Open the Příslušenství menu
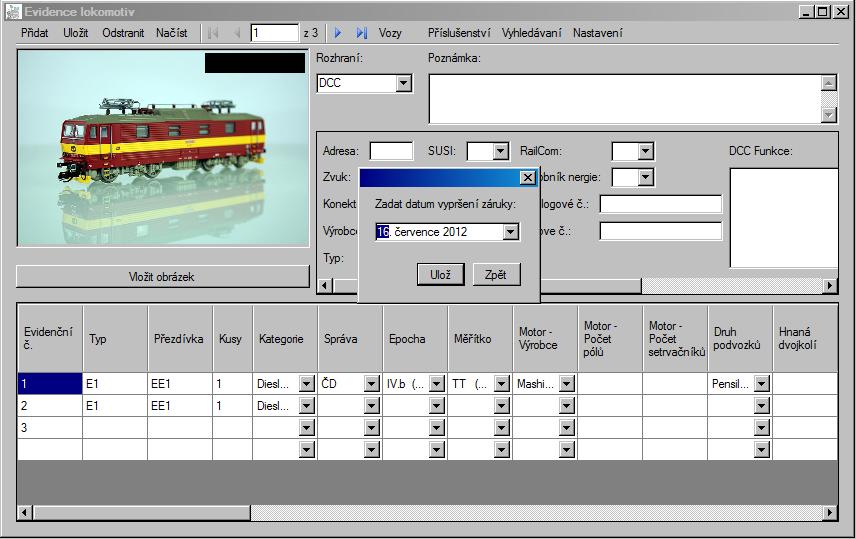The height and width of the screenshot is (539, 856). pyautogui.click(x=458, y=33)
